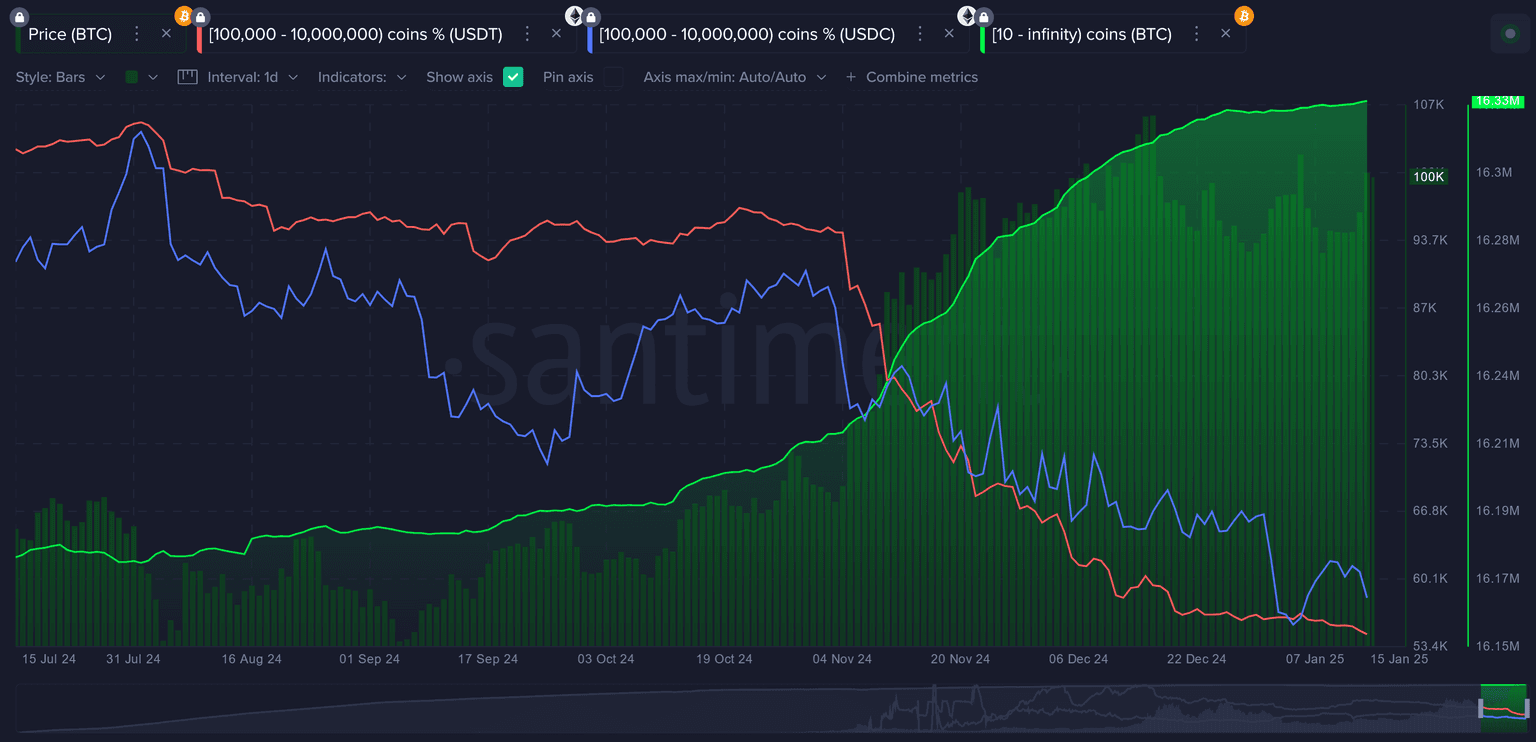Open Axis max/min Auto/Auto dropdown
The height and width of the screenshot is (742, 1536).
(735, 77)
